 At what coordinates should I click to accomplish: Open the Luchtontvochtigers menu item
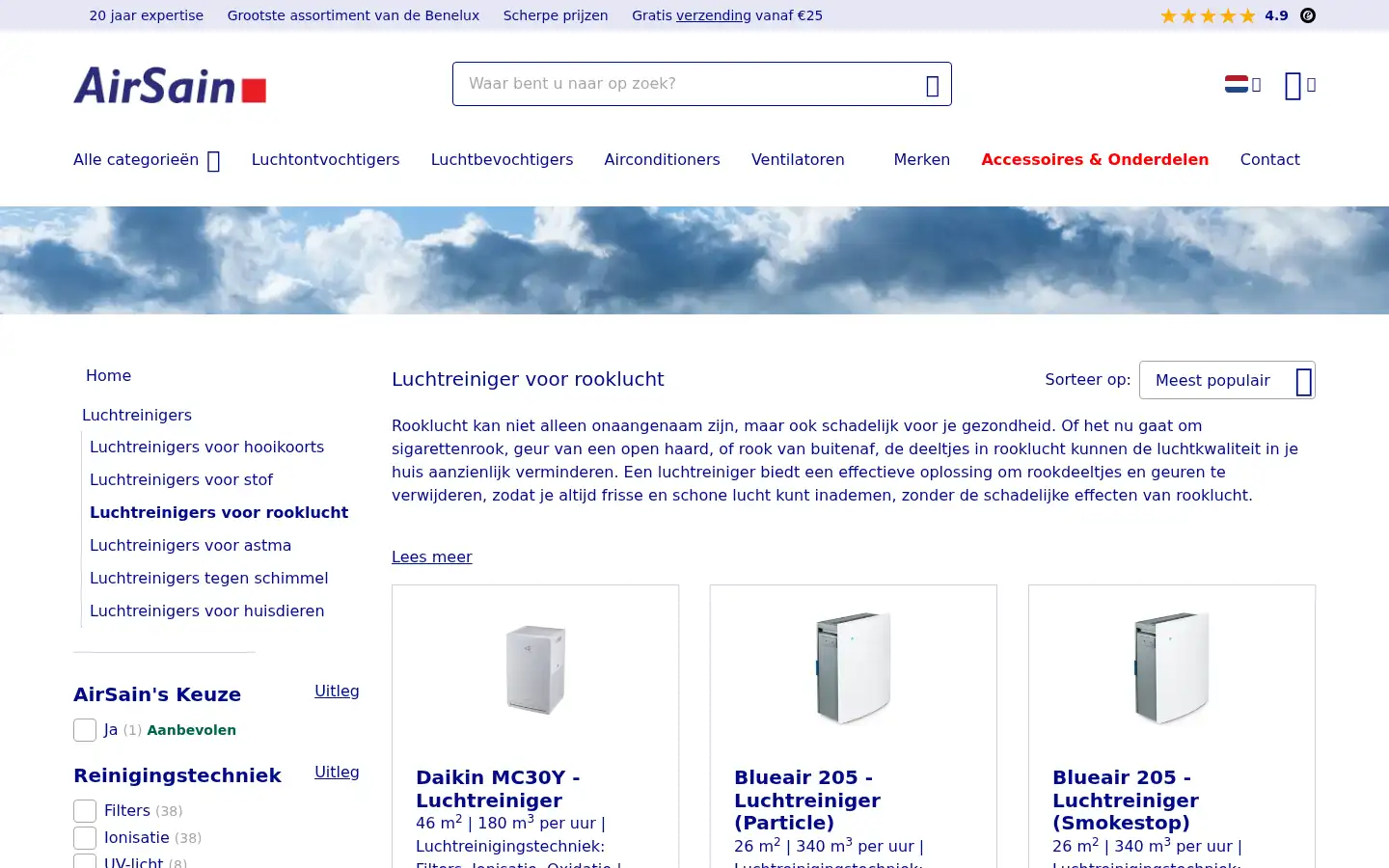[325, 160]
